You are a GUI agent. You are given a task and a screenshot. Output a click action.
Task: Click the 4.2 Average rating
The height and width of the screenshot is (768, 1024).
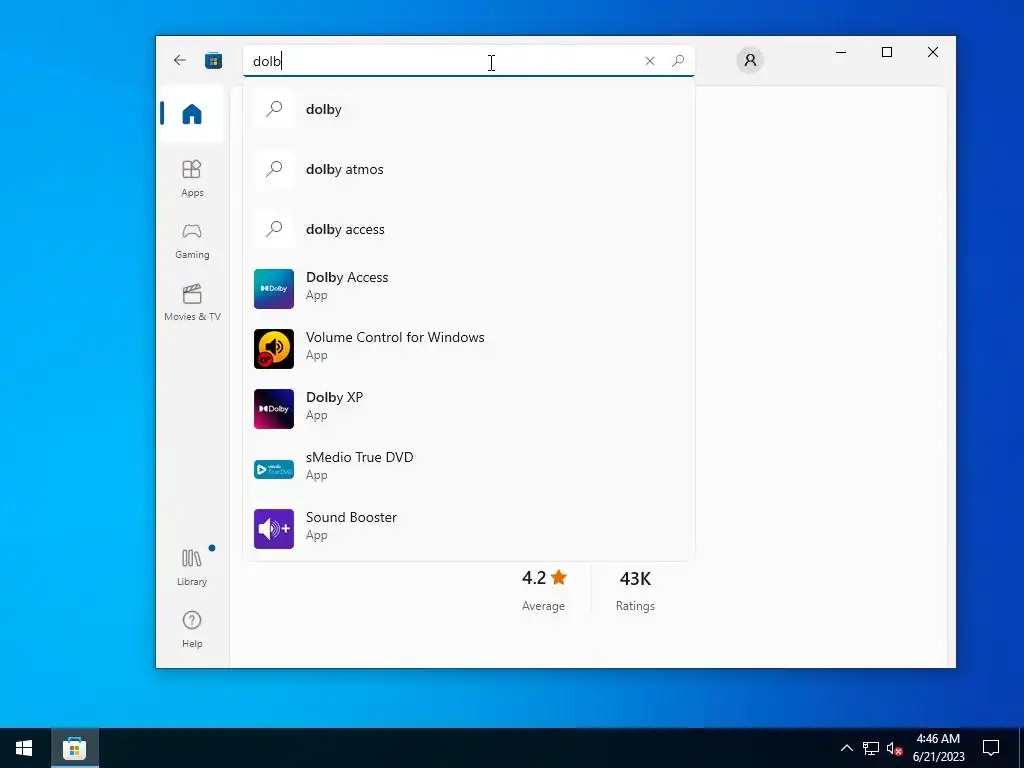click(544, 590)
